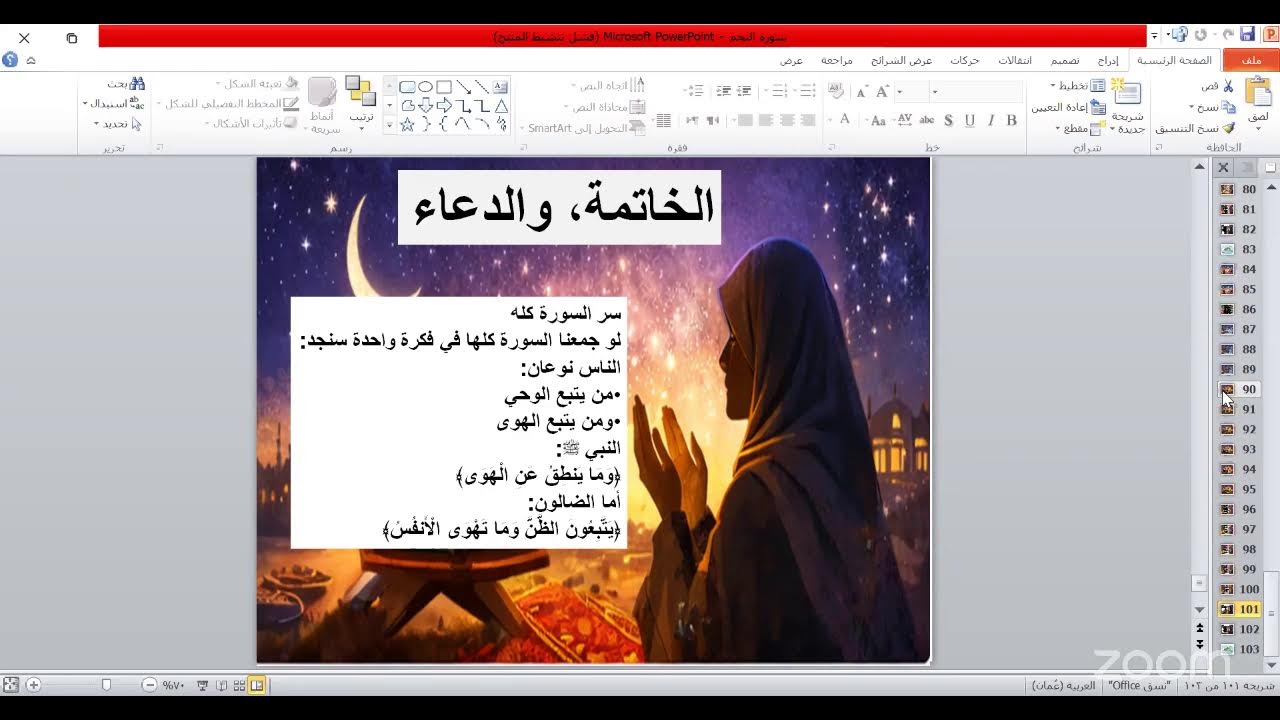The width and height of the screenshot is (1280, 720).
Task: Click the Columns icon in the paragraph group
Action: tap(662, 120)
